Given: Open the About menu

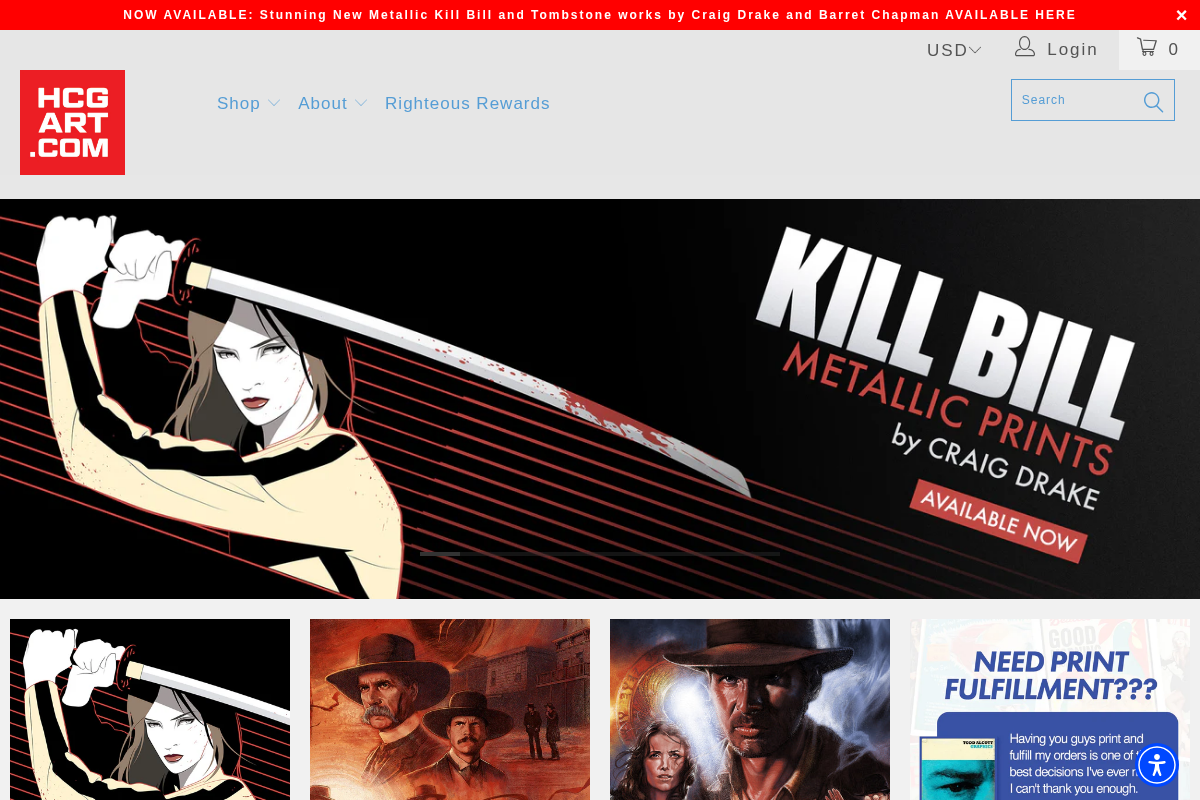Looking at the screenshot, I should pyautogui.click(x=322, y=103).
